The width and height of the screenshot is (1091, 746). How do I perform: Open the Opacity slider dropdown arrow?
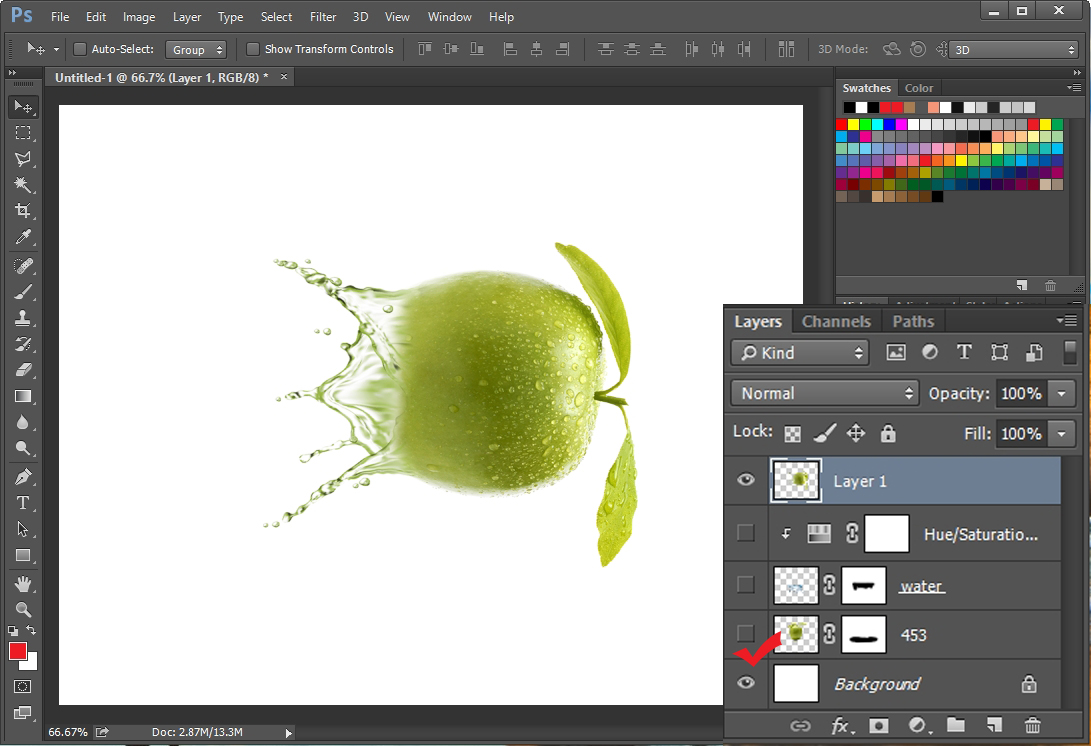pos(1062,393)
